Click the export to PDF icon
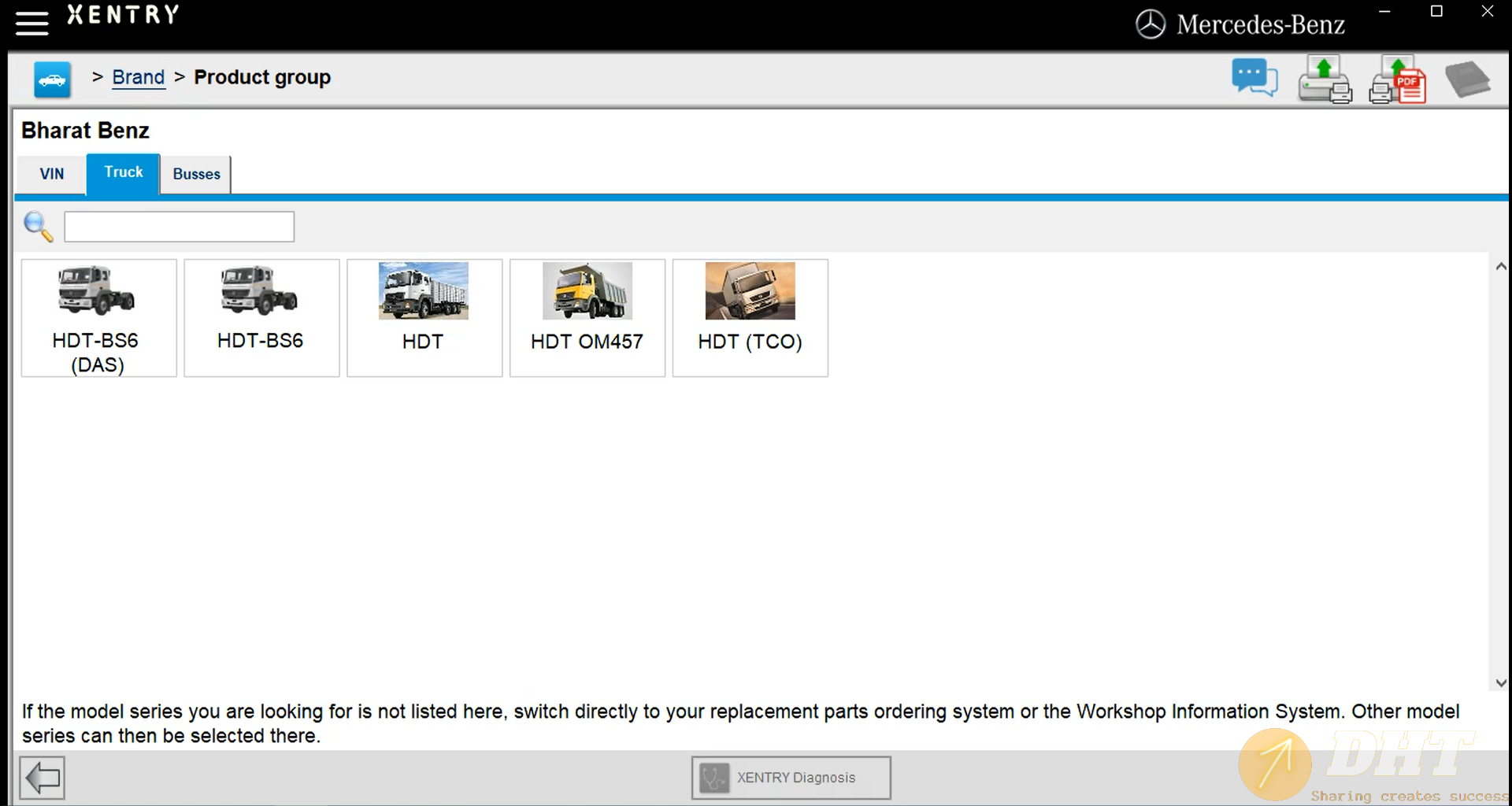Viewport: 1512px width, 806px height. pos(1398,79)
